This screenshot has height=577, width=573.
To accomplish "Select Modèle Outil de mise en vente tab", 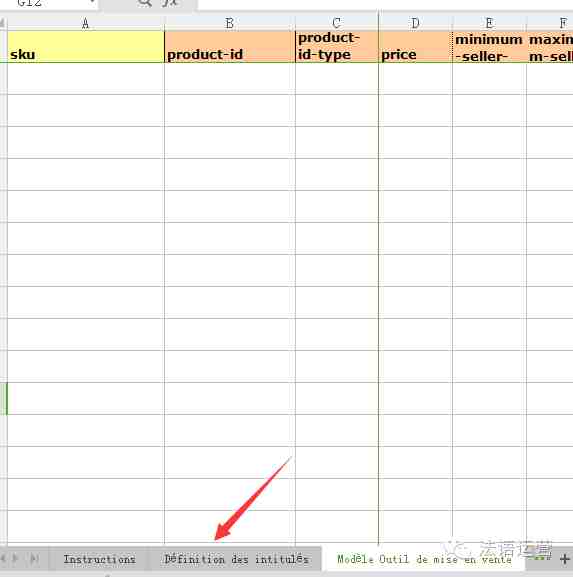I will pos(424,559).
